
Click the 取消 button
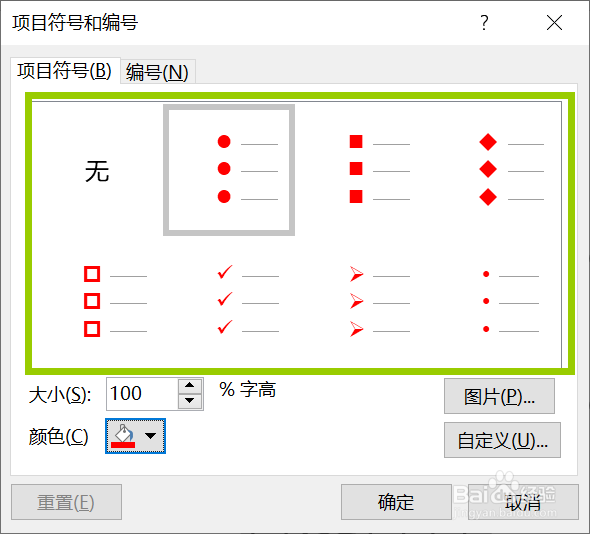coord(523,502)
